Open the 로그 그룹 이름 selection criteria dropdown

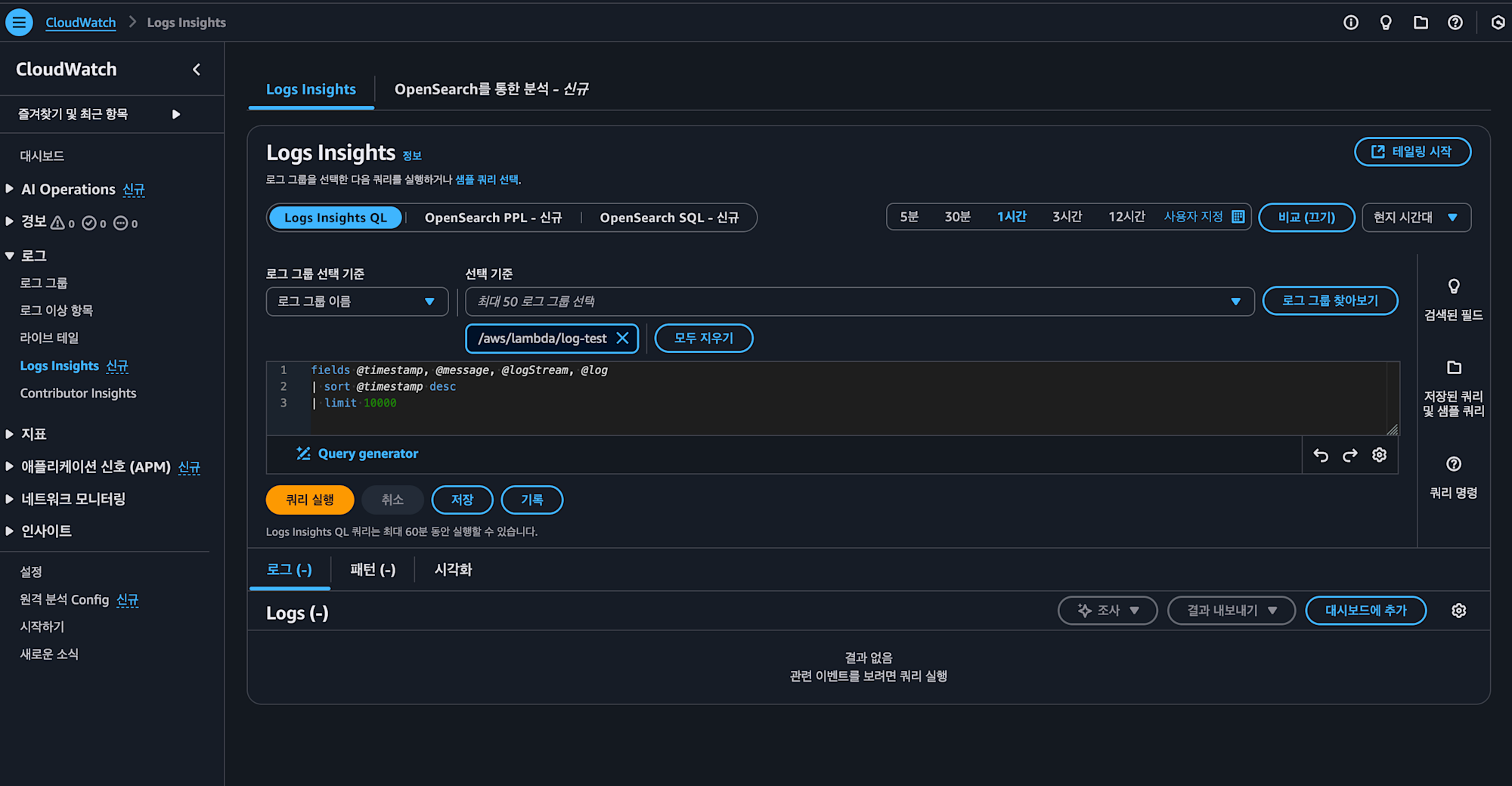click(357, 302)
